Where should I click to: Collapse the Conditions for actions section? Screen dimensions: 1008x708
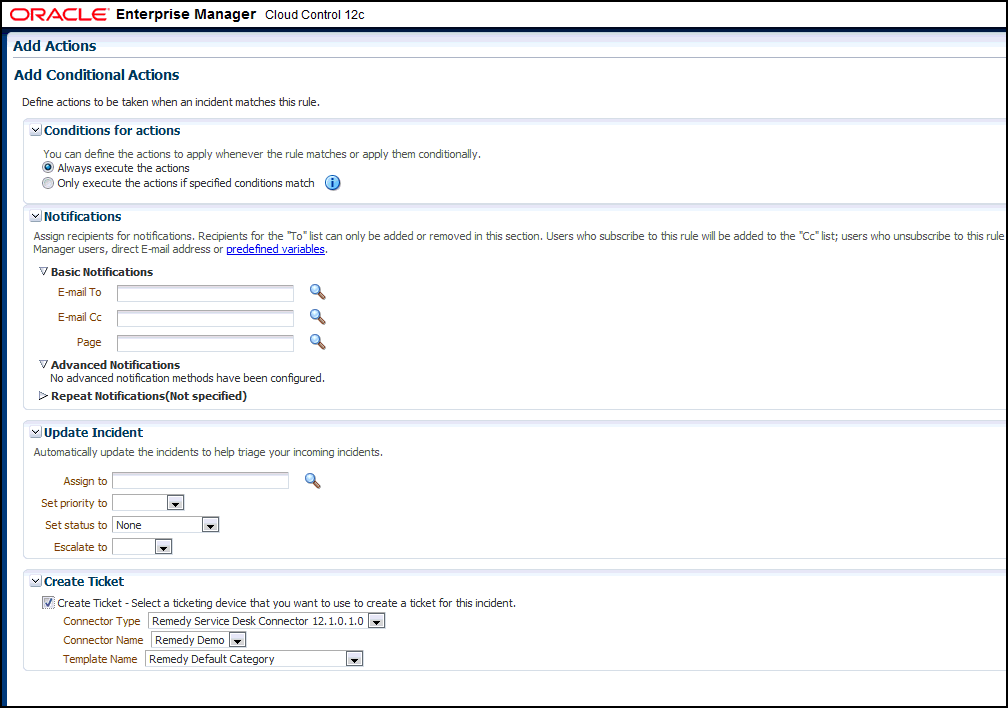36,131
